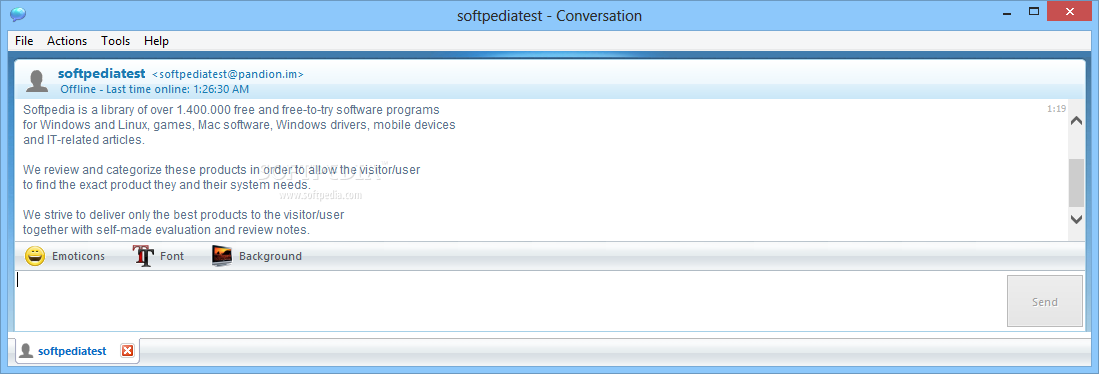Click the 'Emoticons' label
1099x374 pixels.
pyautogui.click(x=78, y=256)
